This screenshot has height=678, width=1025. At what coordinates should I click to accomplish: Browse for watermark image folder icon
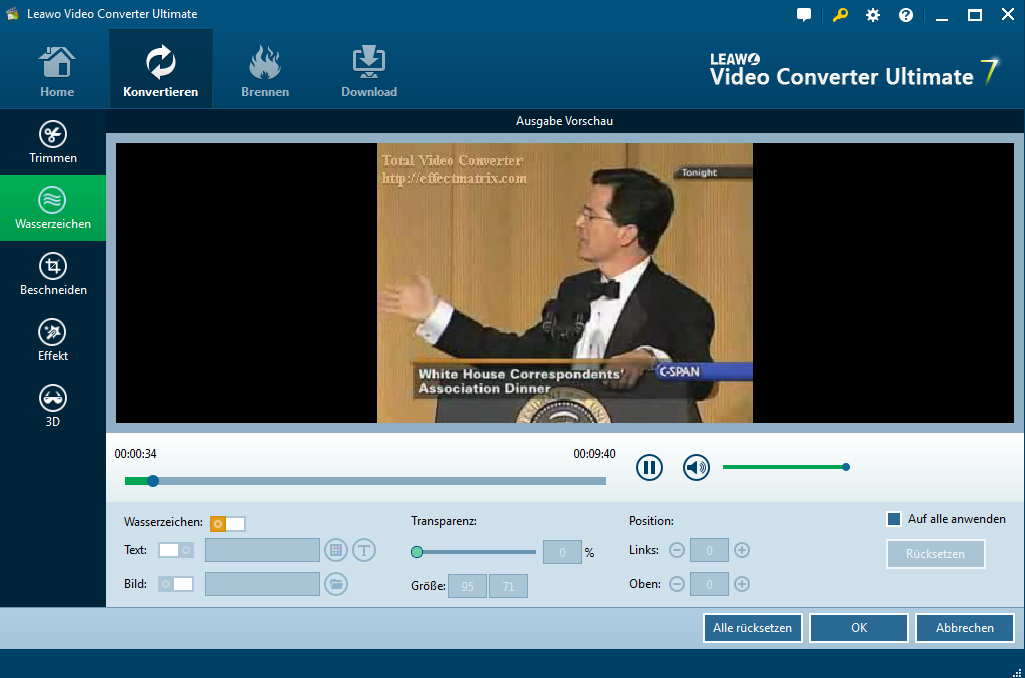[336, 584]
